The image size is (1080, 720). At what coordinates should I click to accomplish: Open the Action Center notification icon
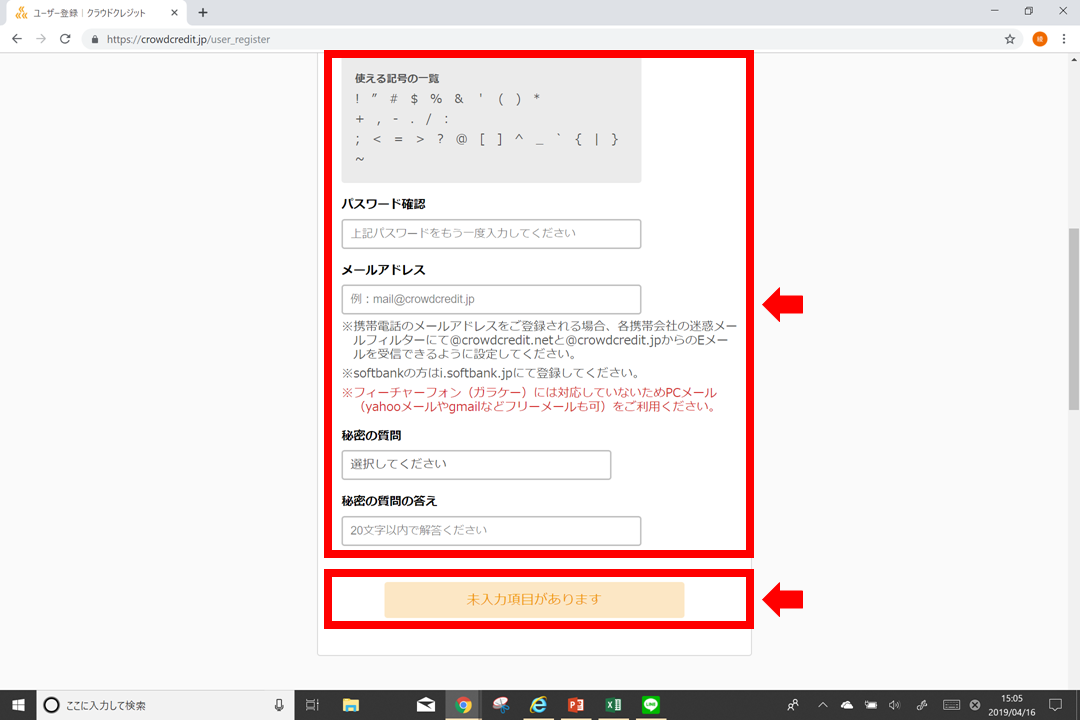pyautogui.click(x=1055, y=705)
